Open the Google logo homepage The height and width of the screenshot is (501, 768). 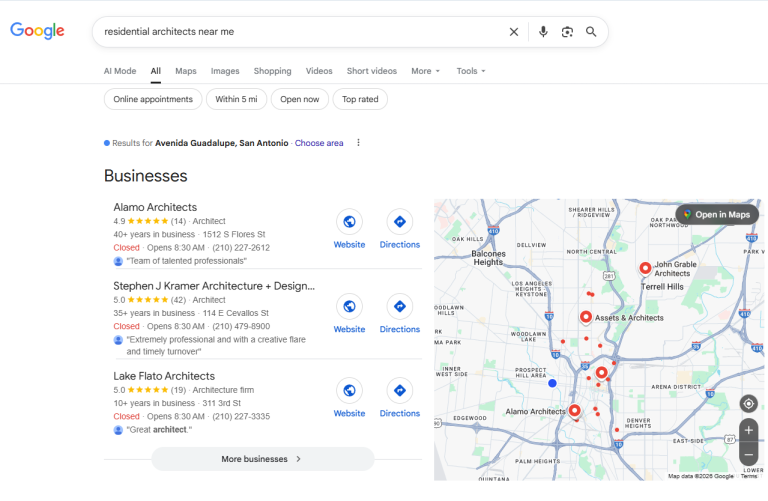pos(37,30)
